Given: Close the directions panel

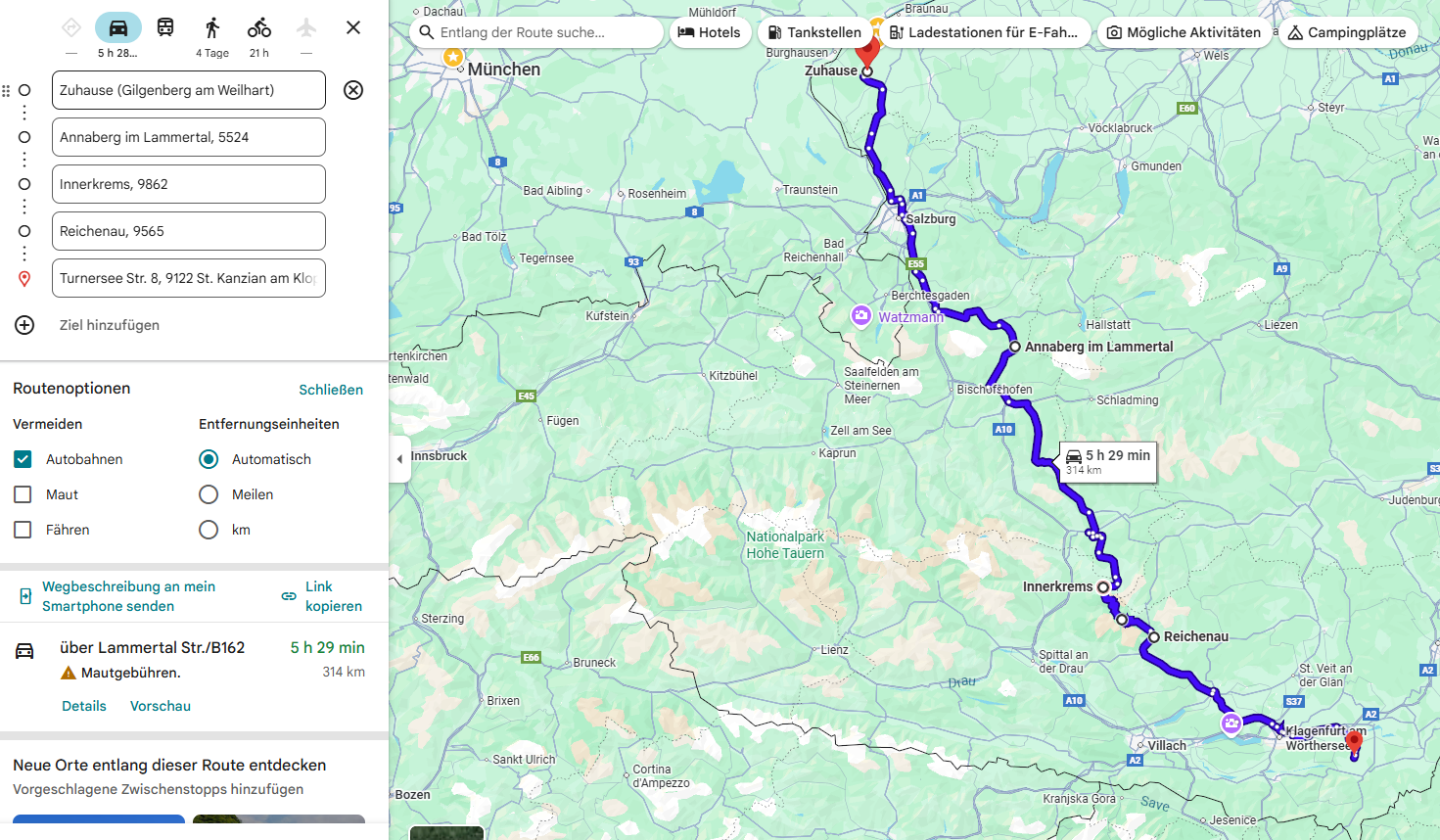Looking at the screenshot, I should click(353, 27).
